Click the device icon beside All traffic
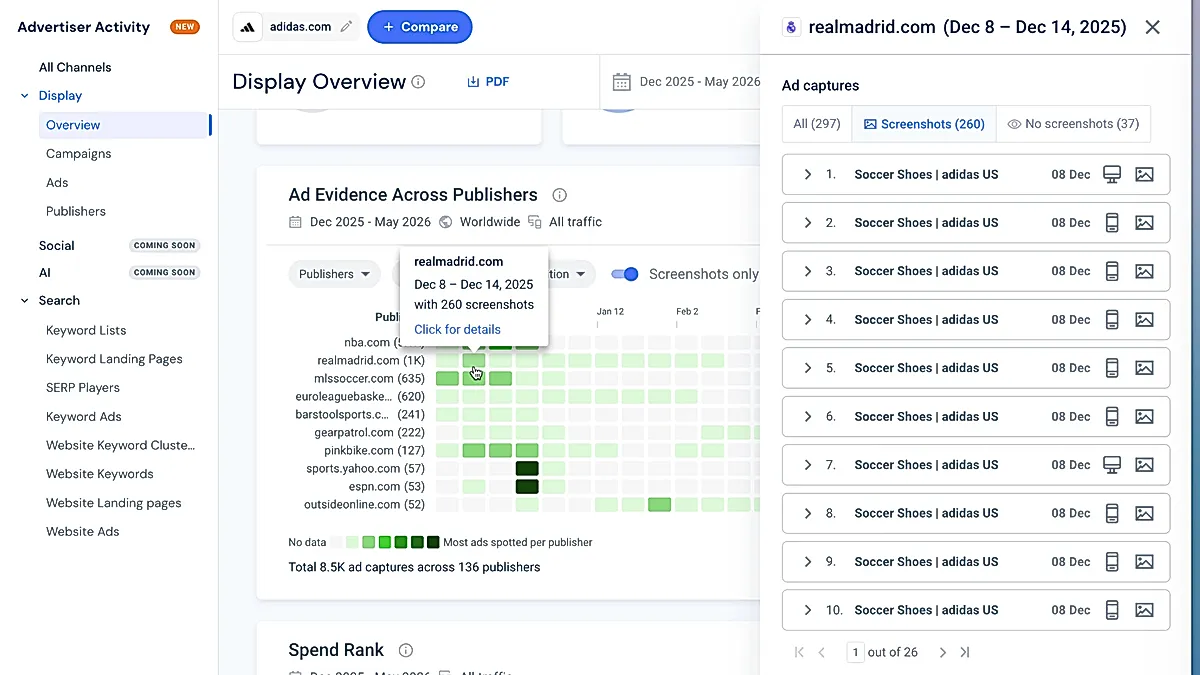This screenshot has height=675, width=1200. tap(535, 222)
